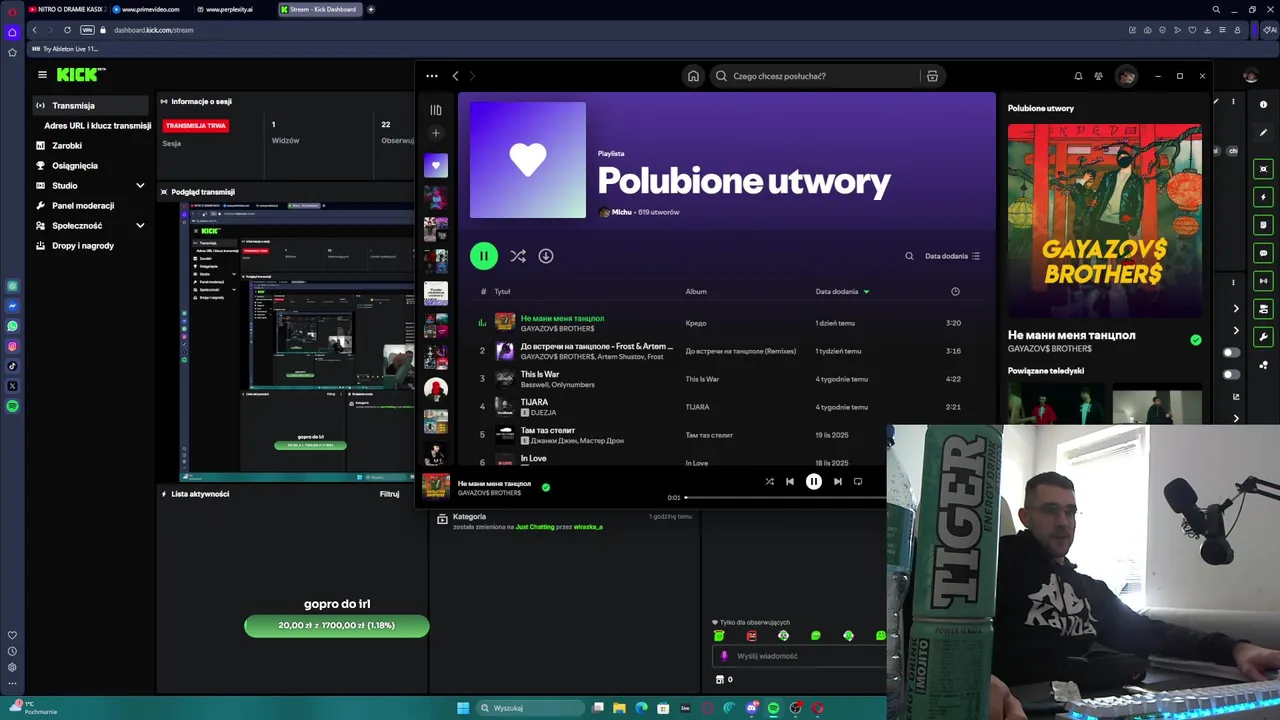Click the gopro do irl goal progress bar
The height and width of the screenshot is (720, 1280).
tap(337, 626)
